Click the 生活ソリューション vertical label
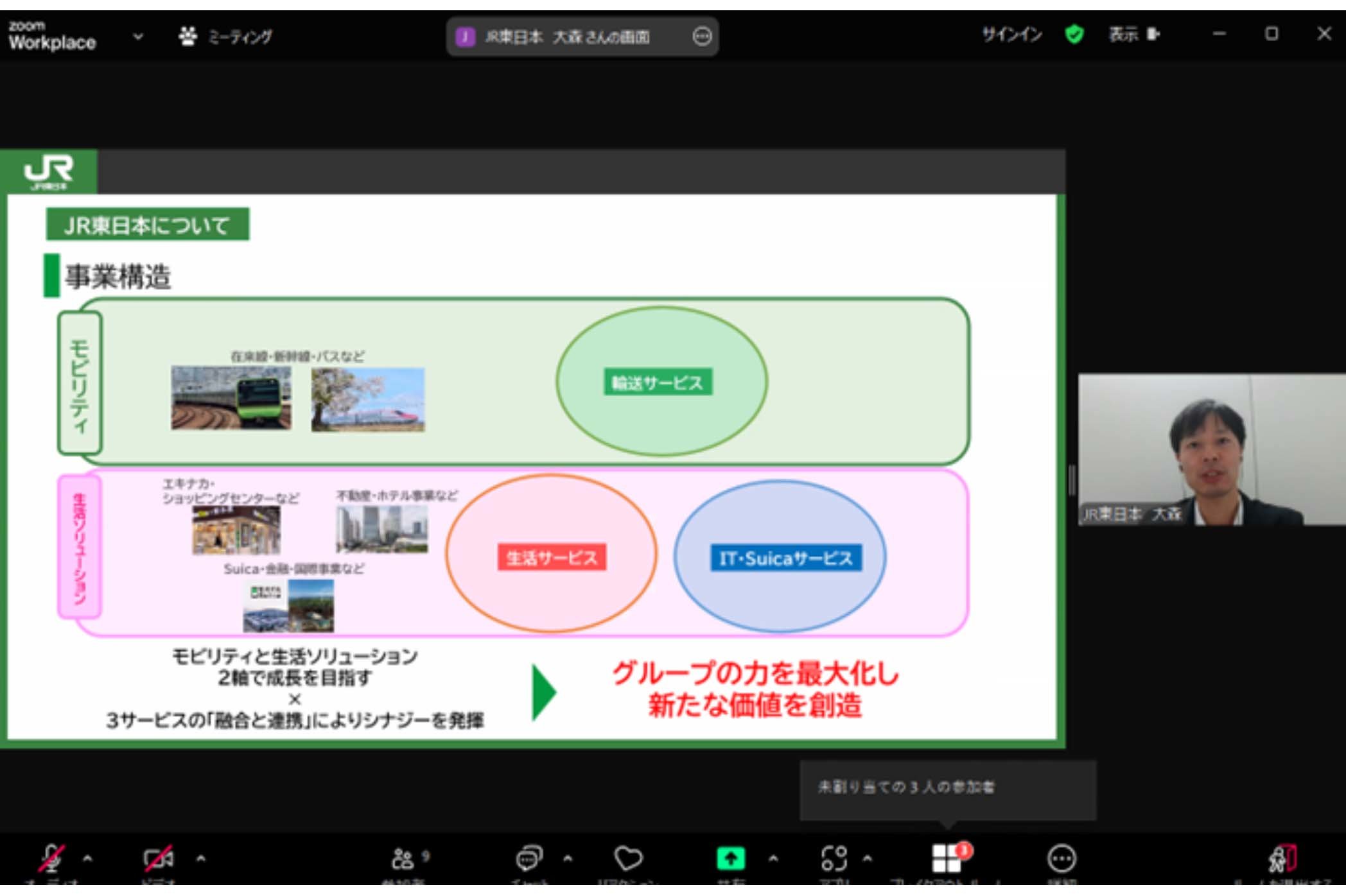1346x896 pixels. (80, 547)
